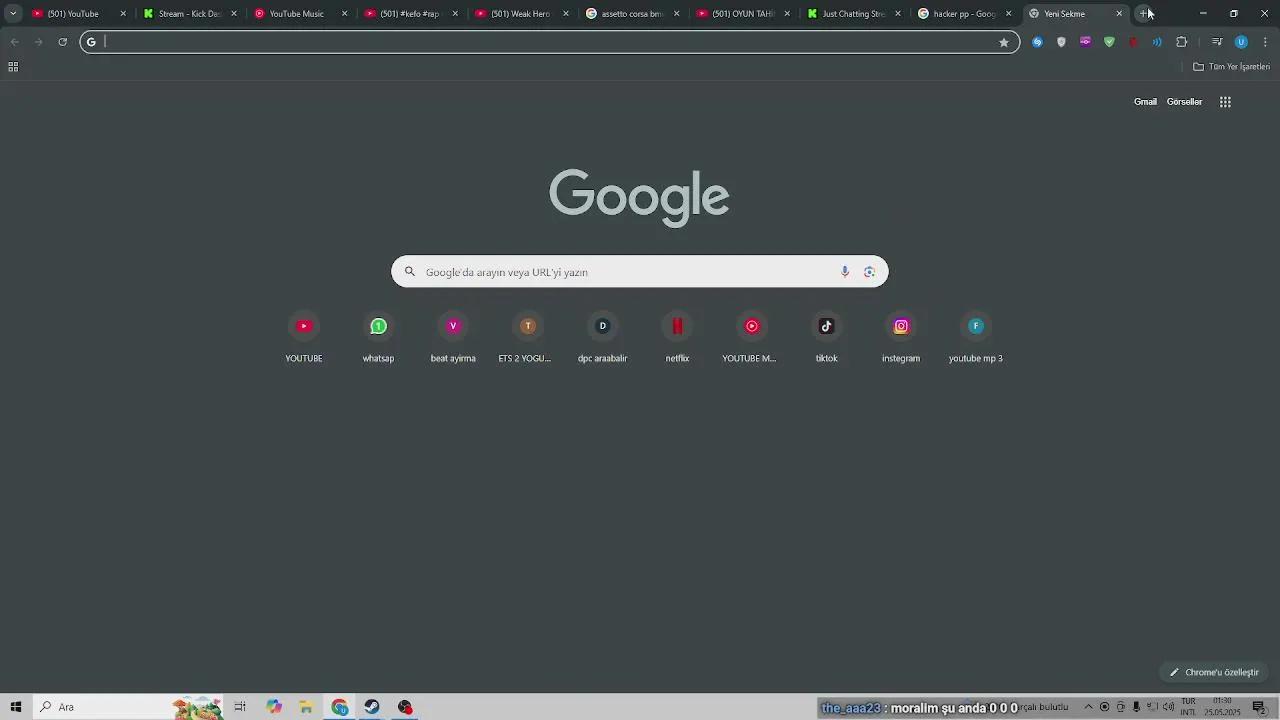Start voice search with microphone icon
Viewport: 1280px width, 720px height.
(x=845, y=272)
